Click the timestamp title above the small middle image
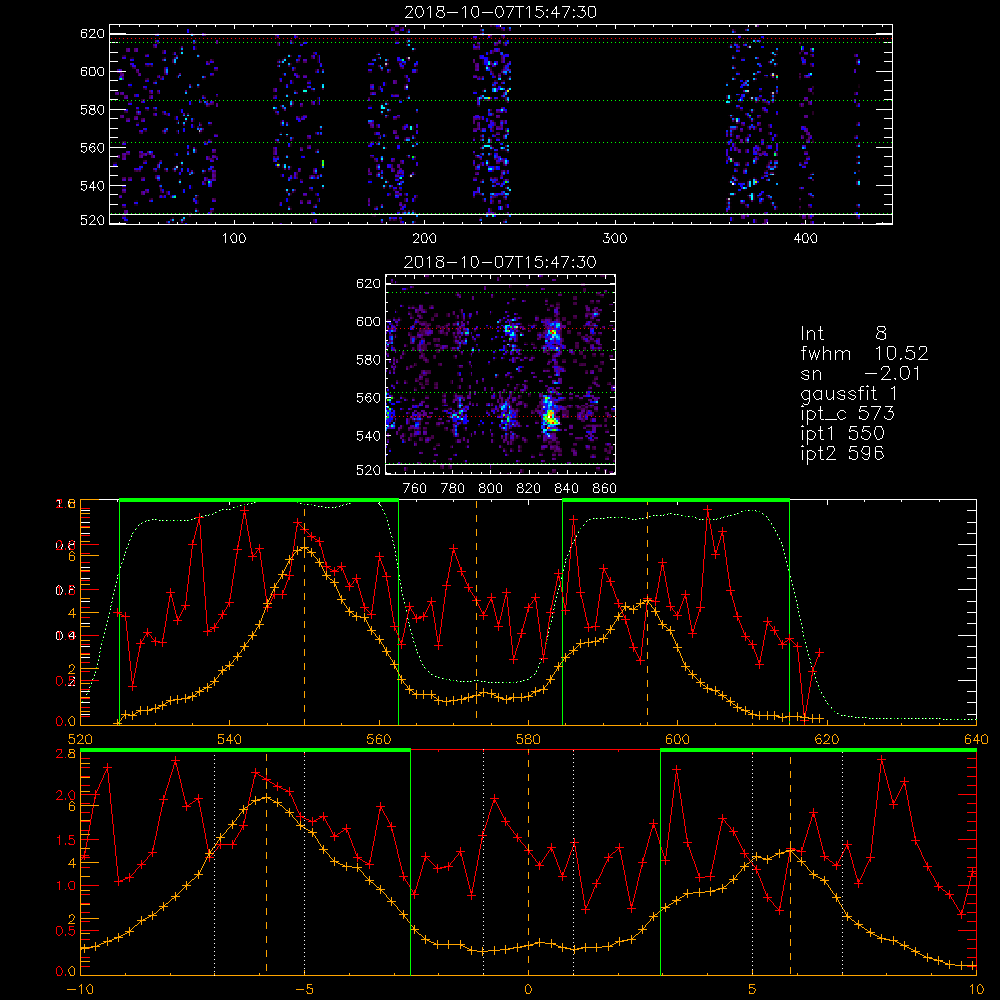The height and width of the screenshot is (1000, 1000). [500, 262]
